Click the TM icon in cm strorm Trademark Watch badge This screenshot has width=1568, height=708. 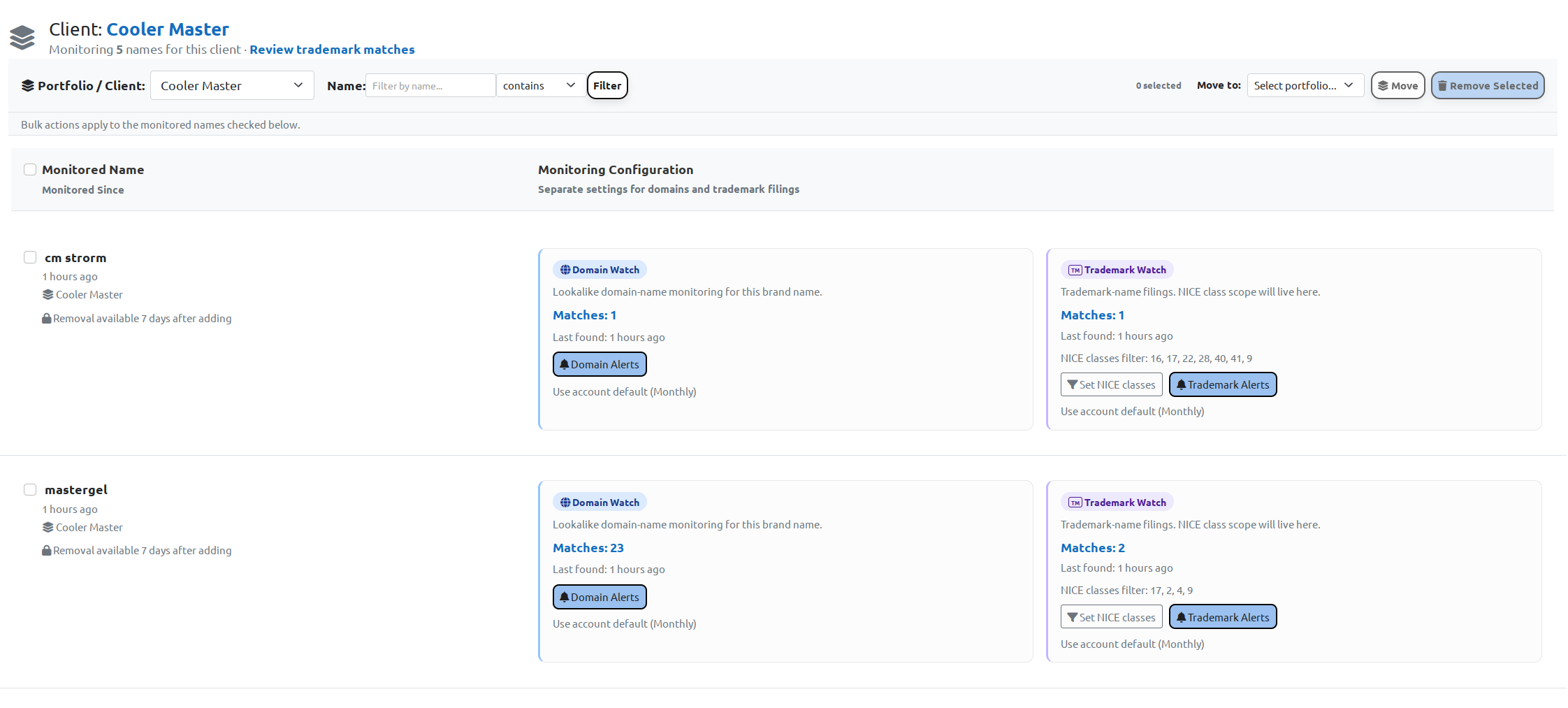coord(1075,270)
